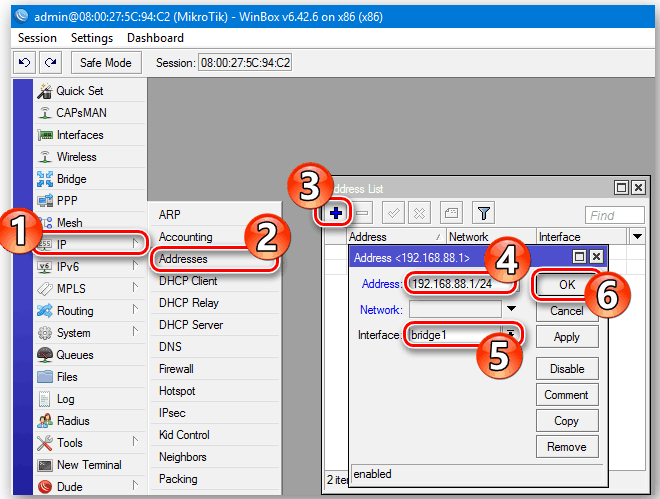Click OK in the Address dialog
This screenshot has height=499, width=660.
(567, 285)
